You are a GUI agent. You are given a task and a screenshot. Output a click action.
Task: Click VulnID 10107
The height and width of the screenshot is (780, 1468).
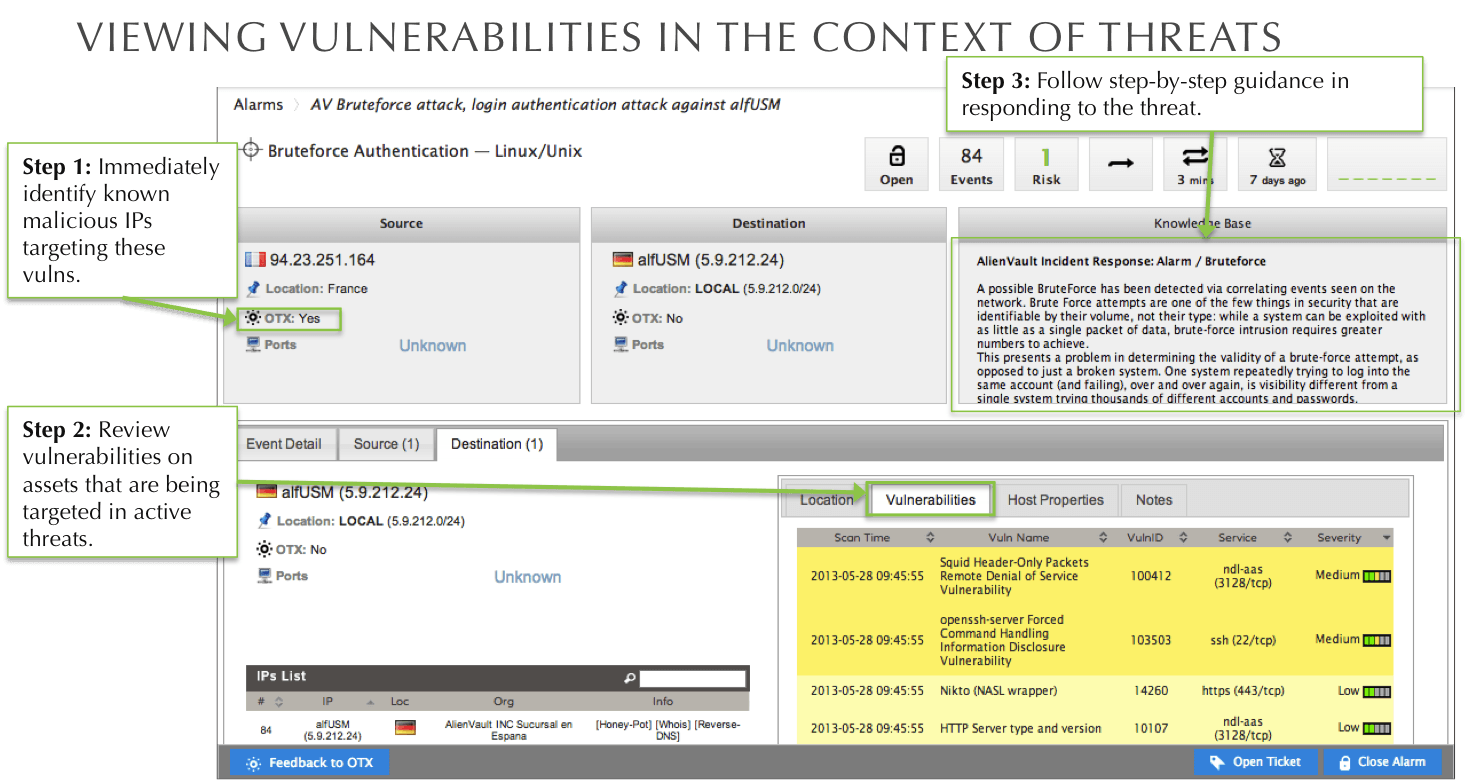[x=1150, y=729]
